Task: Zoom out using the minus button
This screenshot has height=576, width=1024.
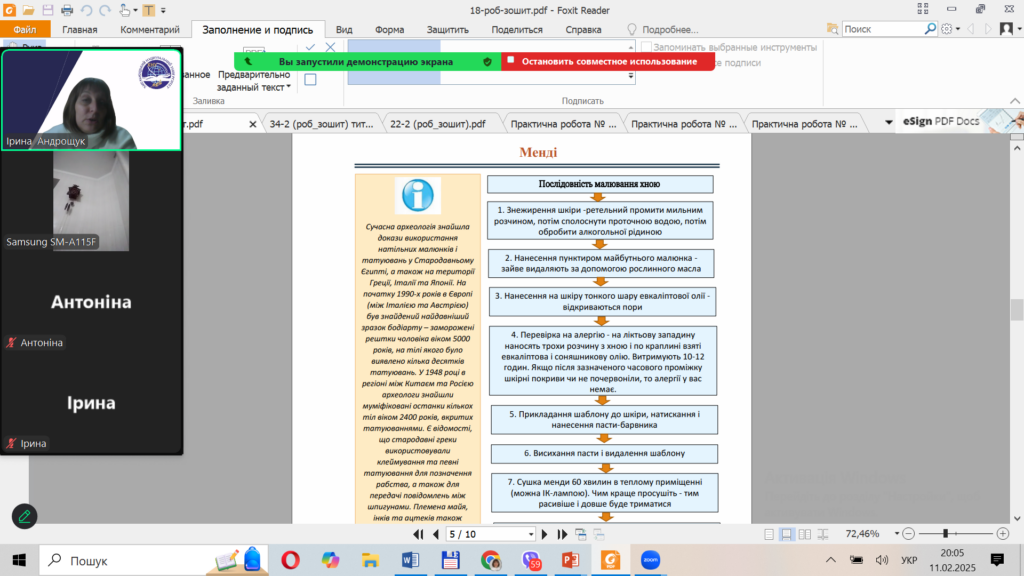Action: tap(908, 534)
